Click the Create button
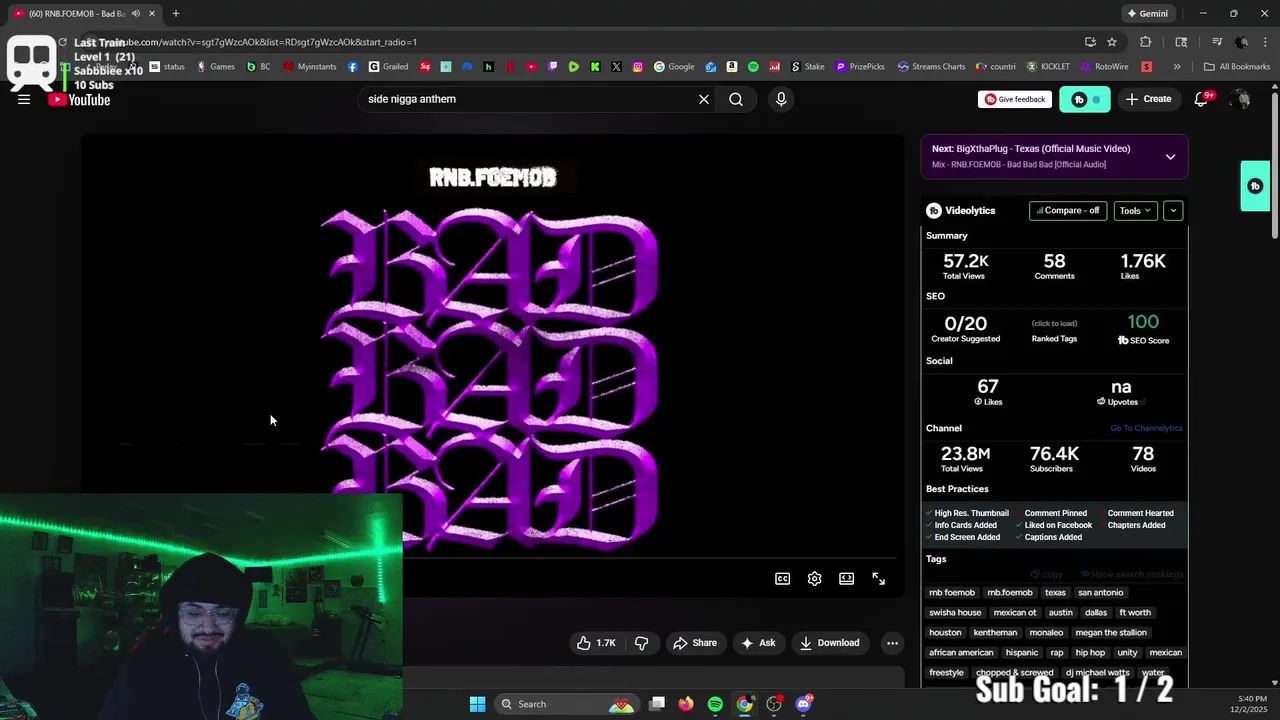This screenshot has width=1280, height=720. 1148,99
